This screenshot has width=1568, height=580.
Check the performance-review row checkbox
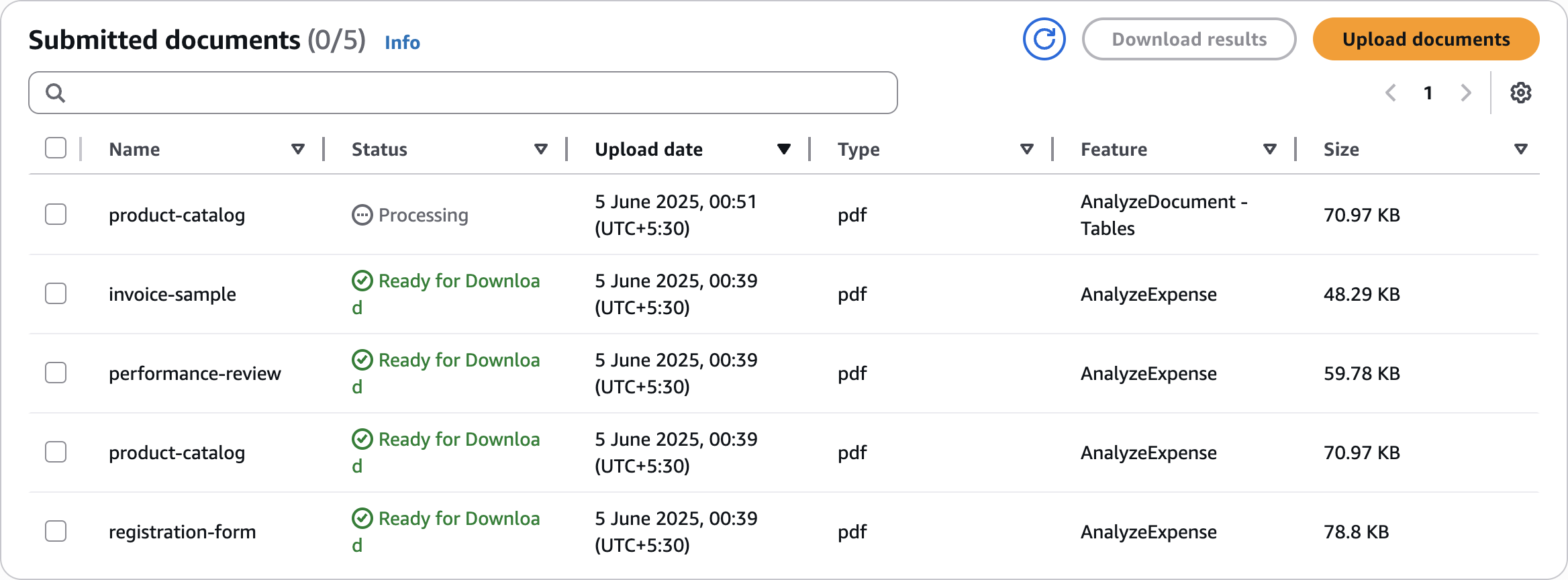pos(56,373)
